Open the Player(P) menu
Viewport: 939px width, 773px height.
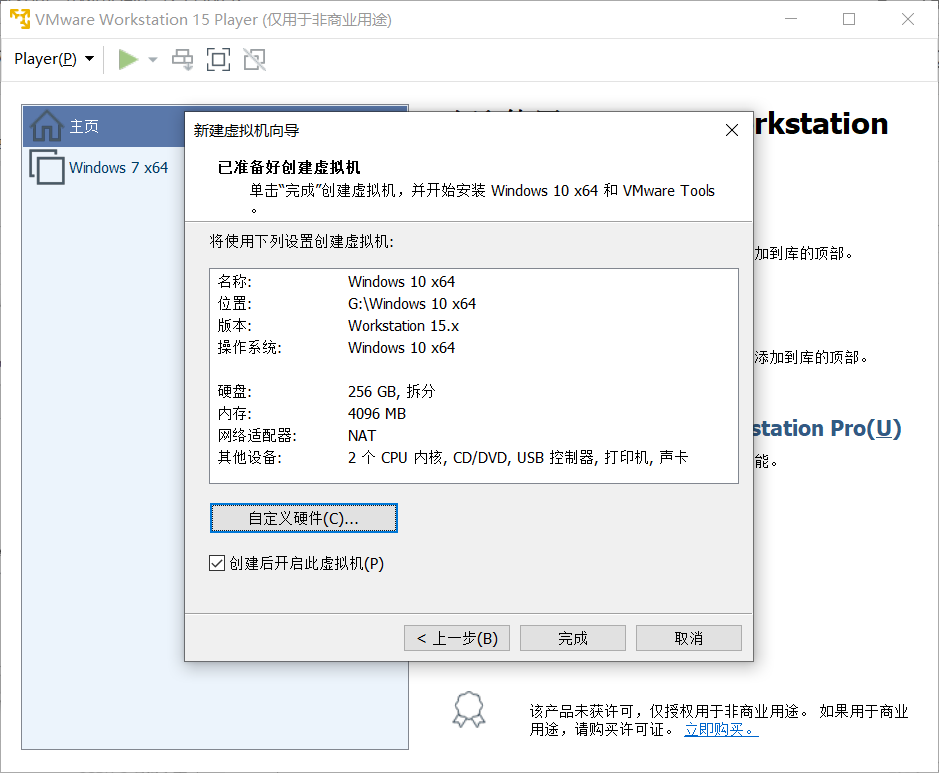[x=54, y=59]
